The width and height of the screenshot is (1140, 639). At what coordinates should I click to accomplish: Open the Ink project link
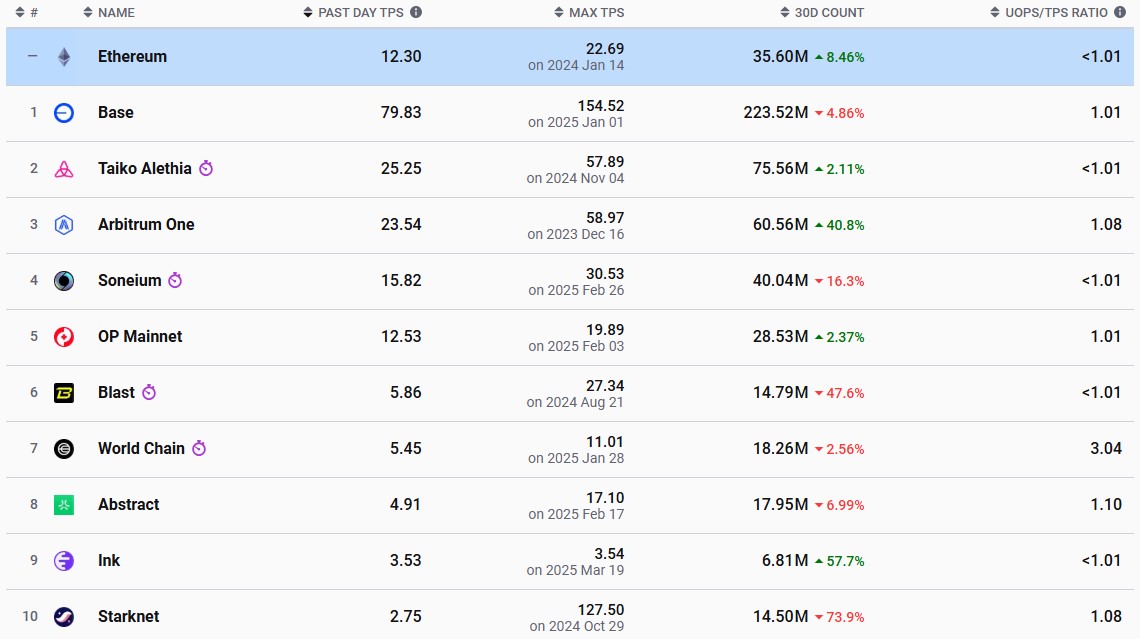pyautogui.click(x=109, y=560)
